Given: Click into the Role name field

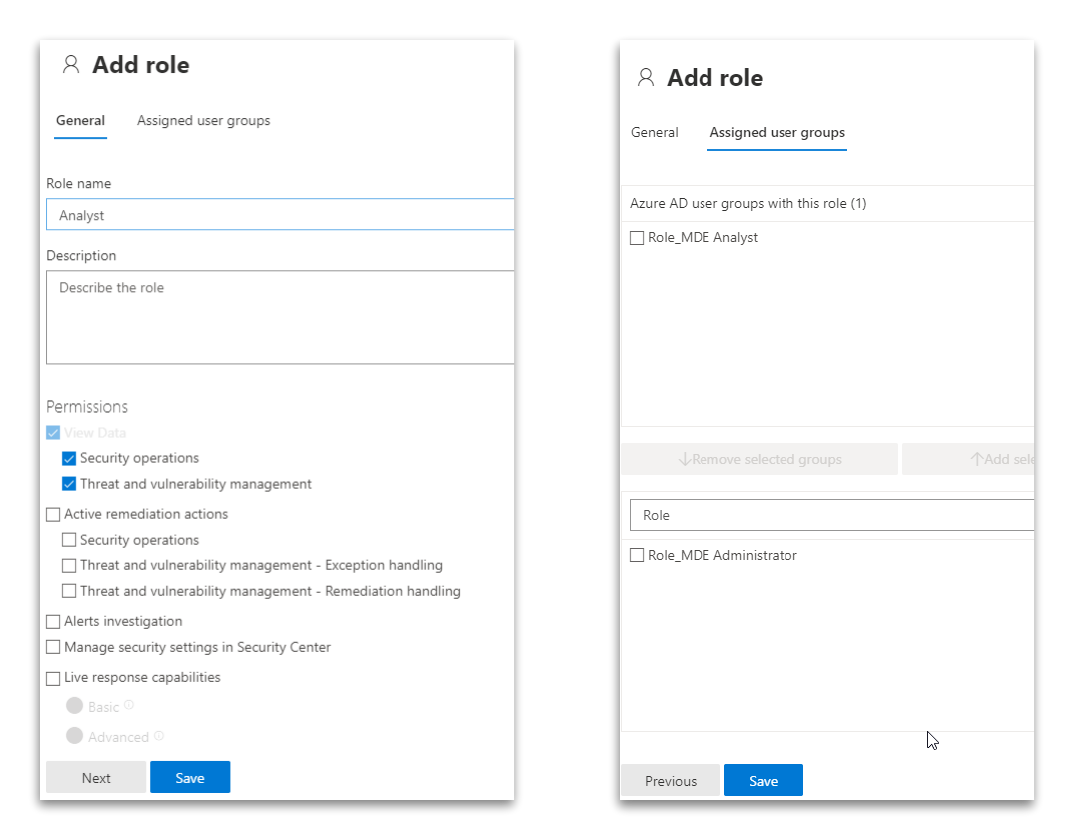Looking at the screenshot, I should pos(280,215).
